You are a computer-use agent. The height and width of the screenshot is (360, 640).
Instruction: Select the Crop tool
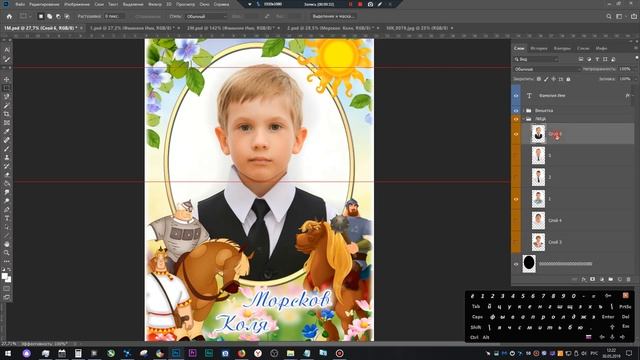(7, 114)
